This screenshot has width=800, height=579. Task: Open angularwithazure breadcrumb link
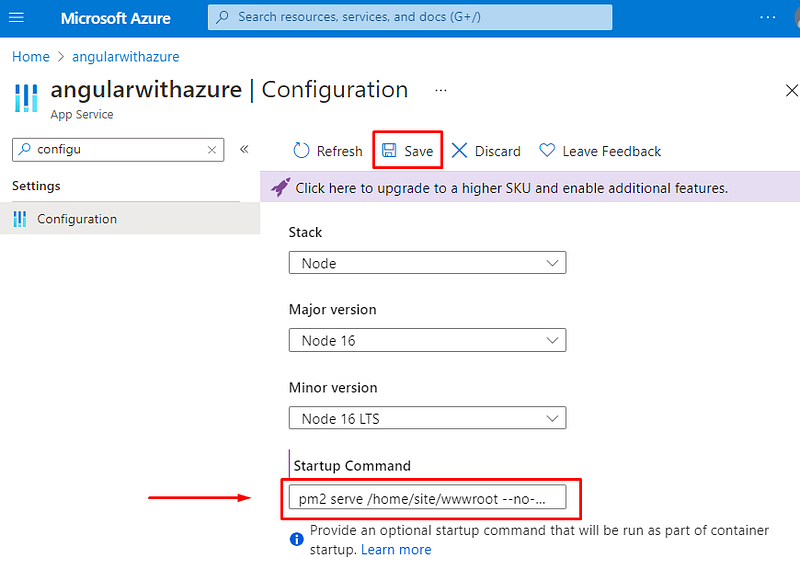click(126, 57)
